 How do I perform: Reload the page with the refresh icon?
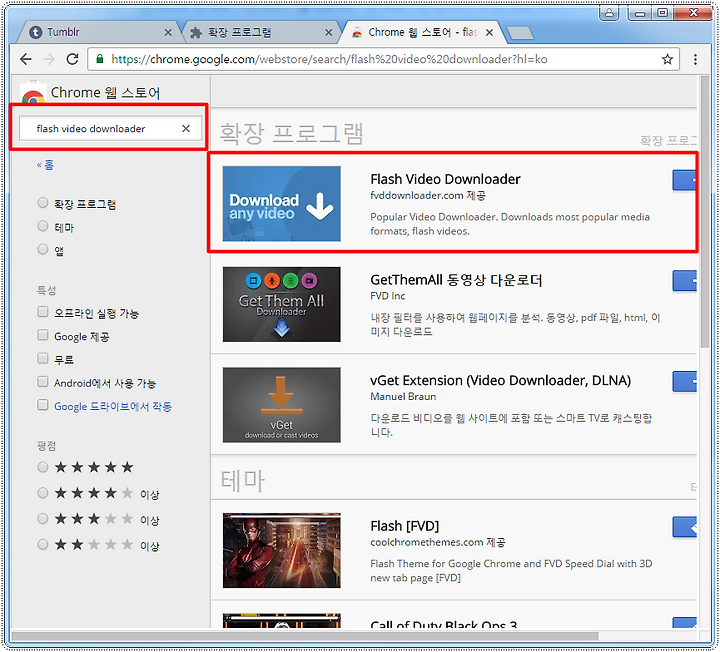[72, 59]
